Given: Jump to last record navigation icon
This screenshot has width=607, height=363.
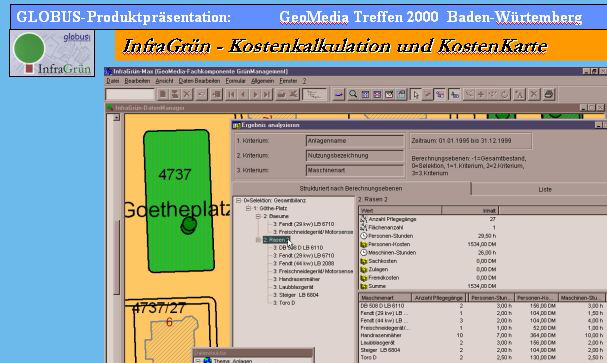Looking at the screenshot, I should tap(267, 94).
